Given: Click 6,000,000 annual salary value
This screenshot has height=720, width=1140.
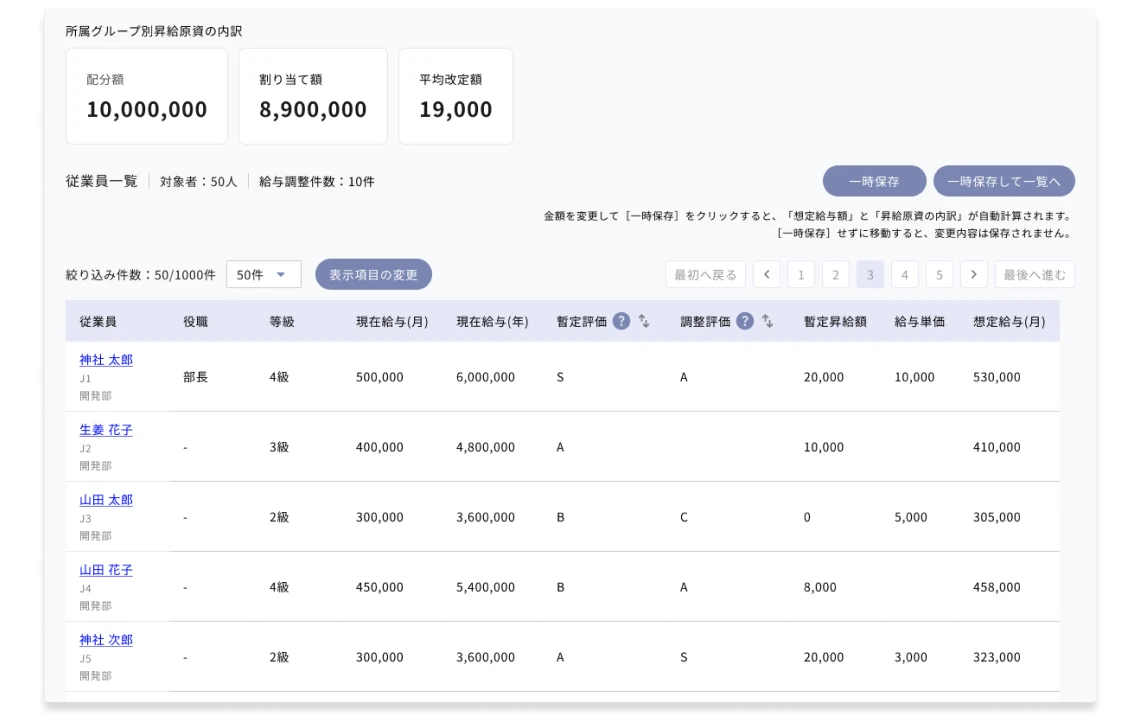Looking at the screenshot, I should pyautogui.click(x=485, y=377).
